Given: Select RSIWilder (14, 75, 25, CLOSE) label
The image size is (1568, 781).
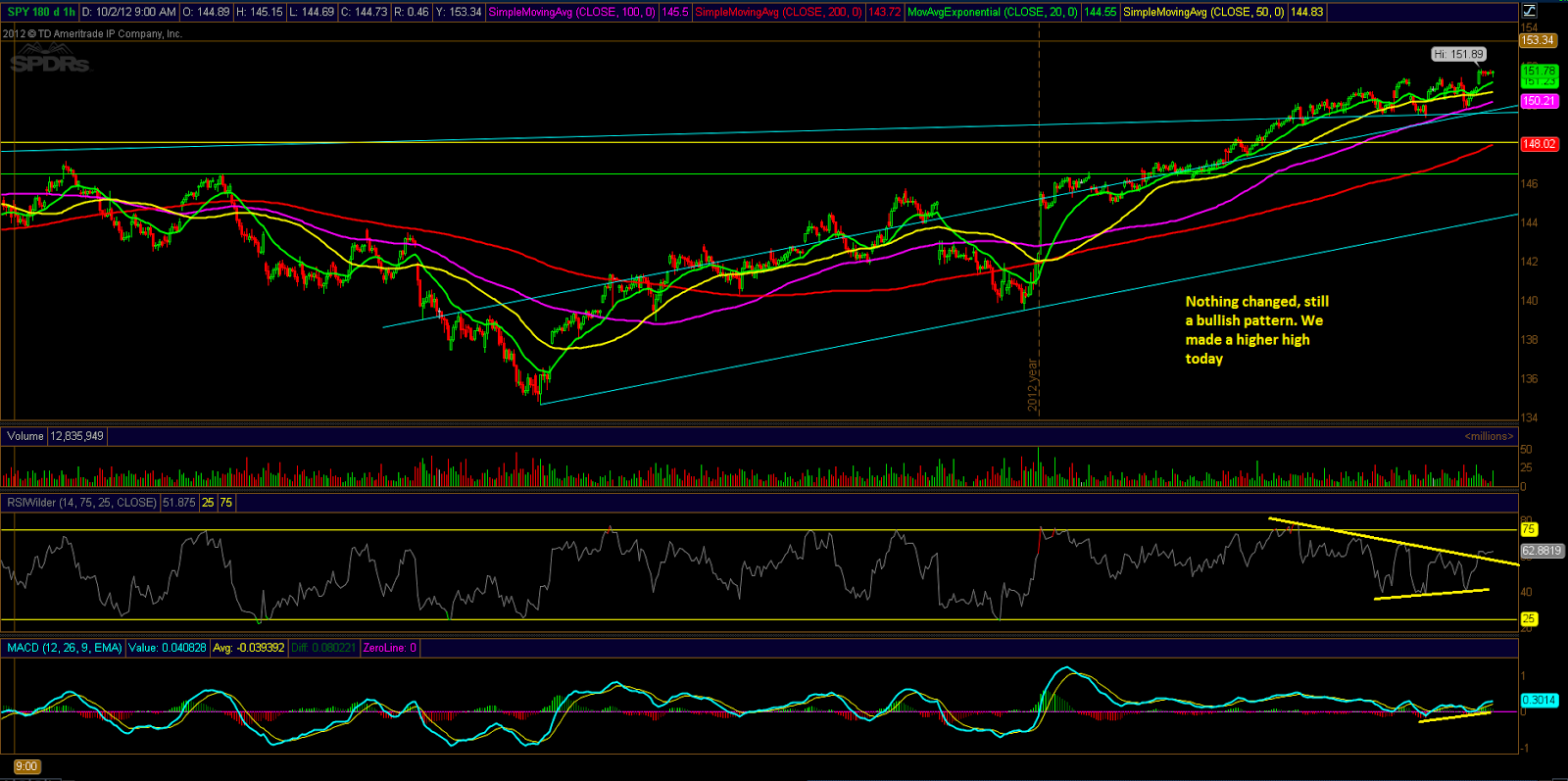Looking at the screenshot, I should pos(81,503).
